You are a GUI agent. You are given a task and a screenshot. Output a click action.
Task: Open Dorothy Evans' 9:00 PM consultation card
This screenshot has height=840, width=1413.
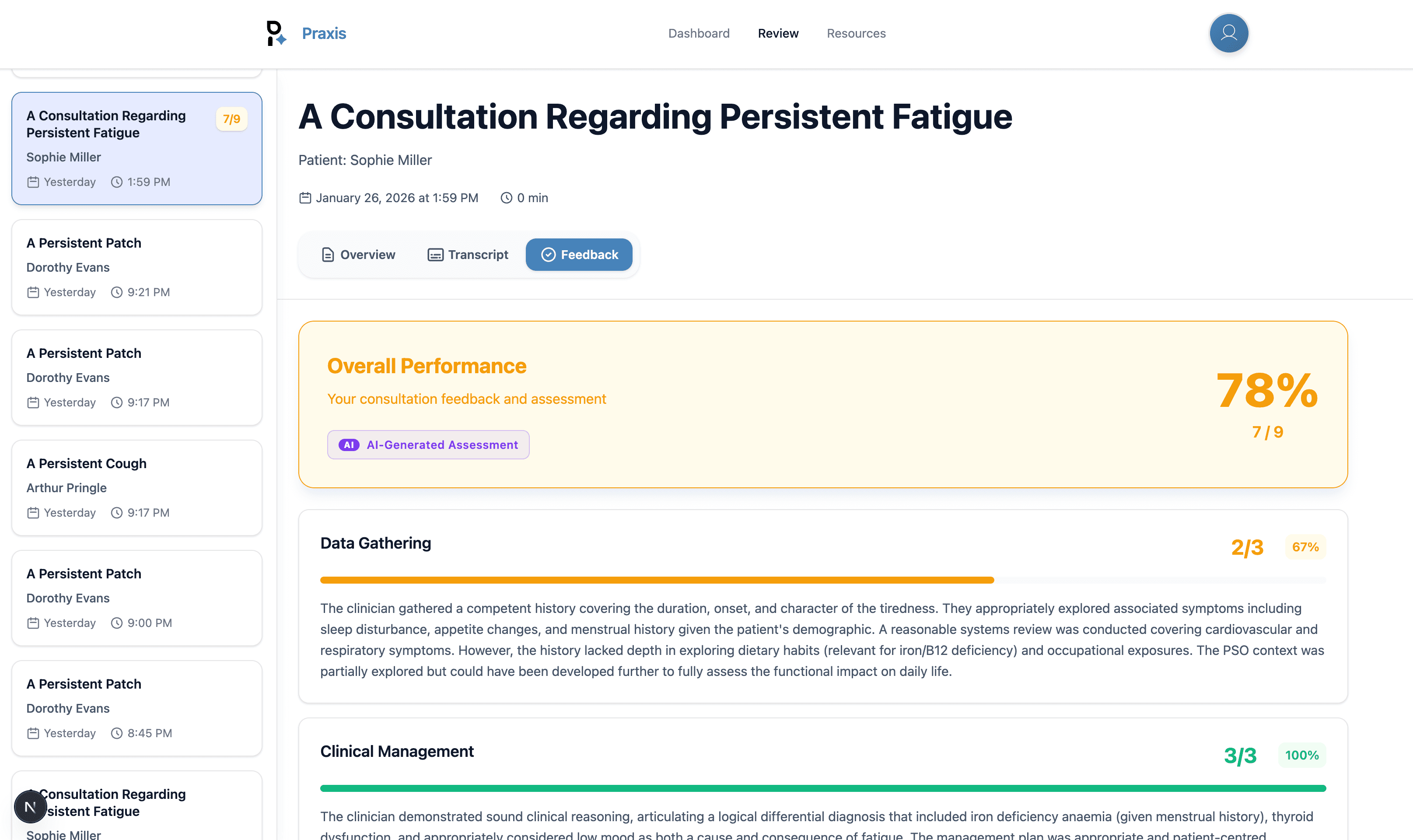pos(136,598)
